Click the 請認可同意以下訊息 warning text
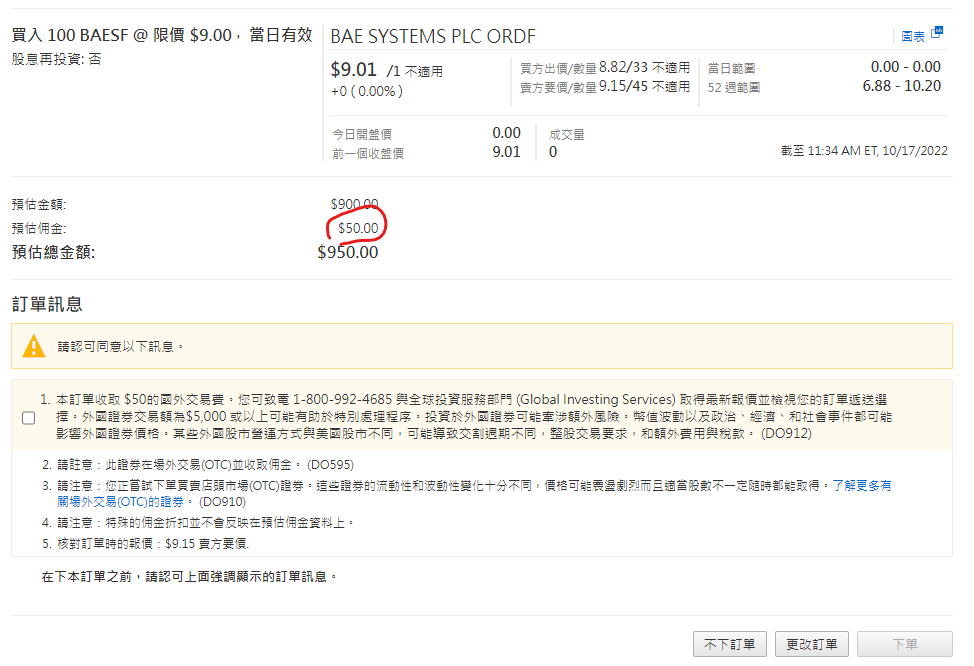Viewport: 974px width, 666px height. 121,347
